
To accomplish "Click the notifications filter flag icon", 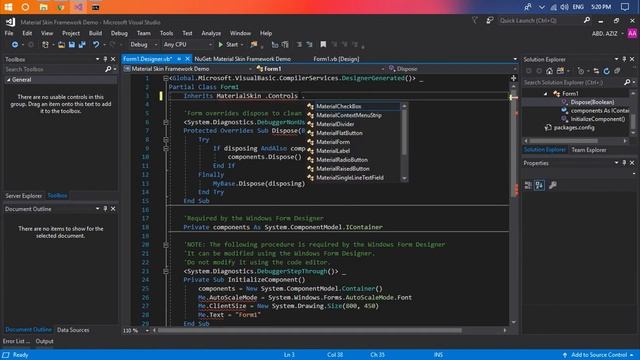I will 475,20.
